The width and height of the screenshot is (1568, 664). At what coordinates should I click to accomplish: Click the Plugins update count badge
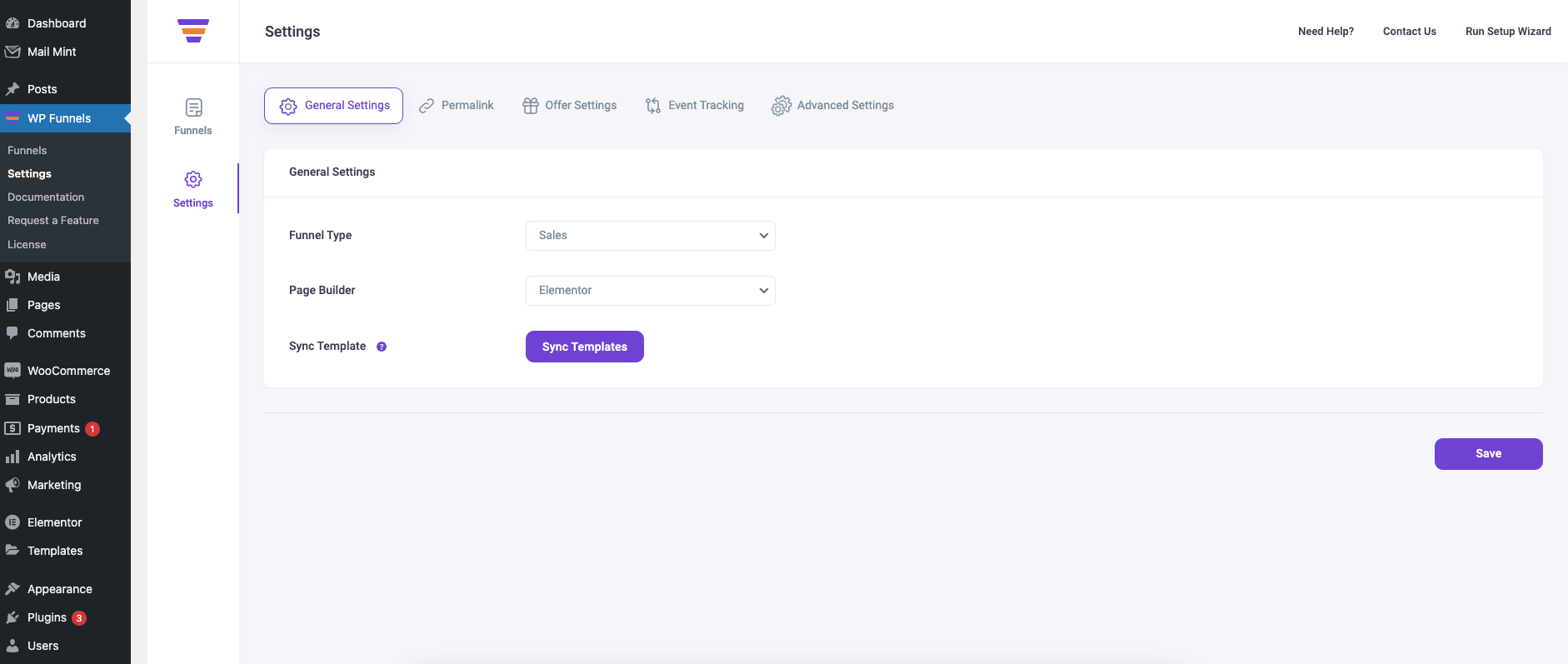click(79, 618)
